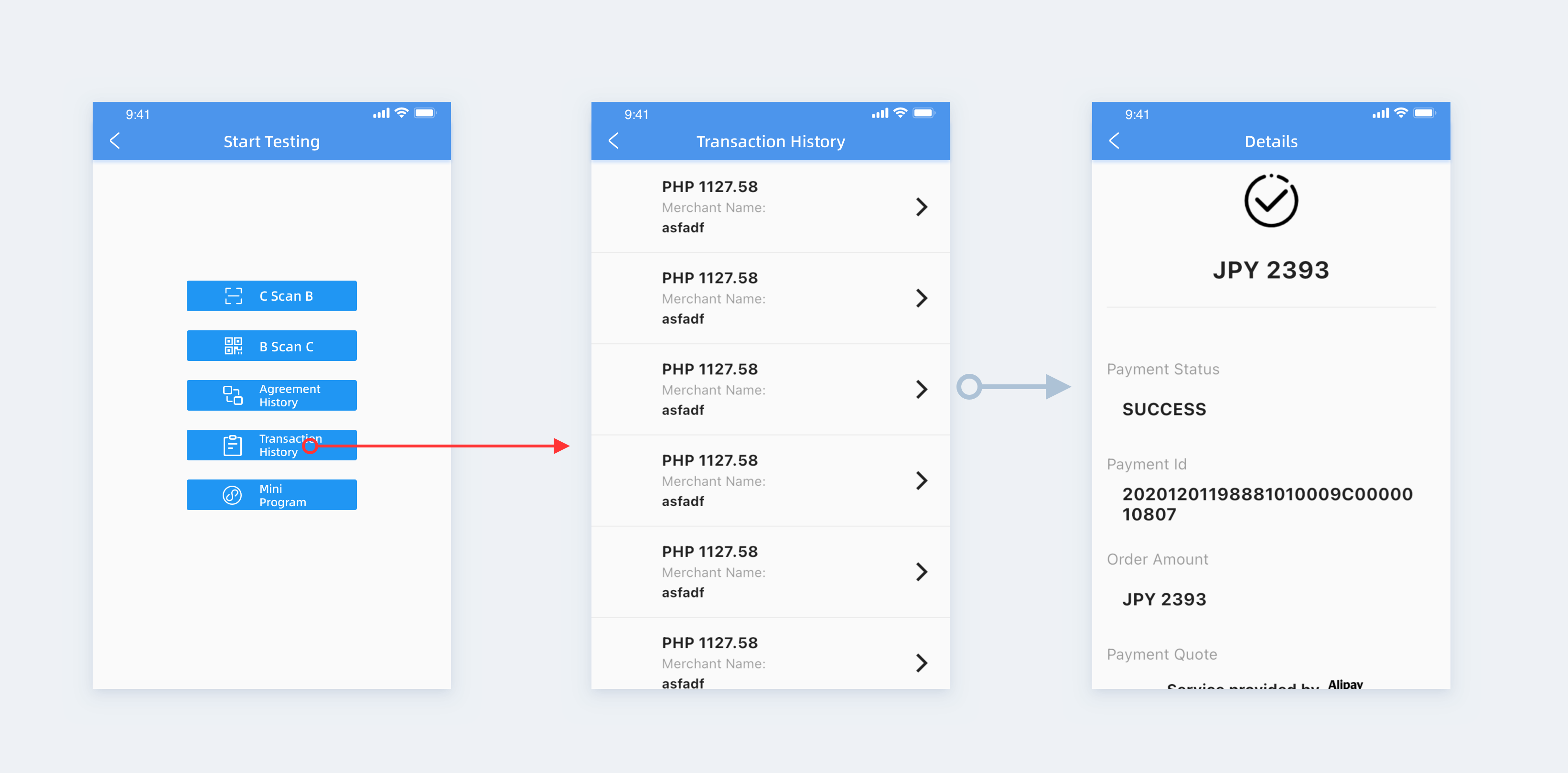The width and height of the screenshot is (1568, 773).
Task: Open the fourth transaction via its chevron
Action: 921,480
